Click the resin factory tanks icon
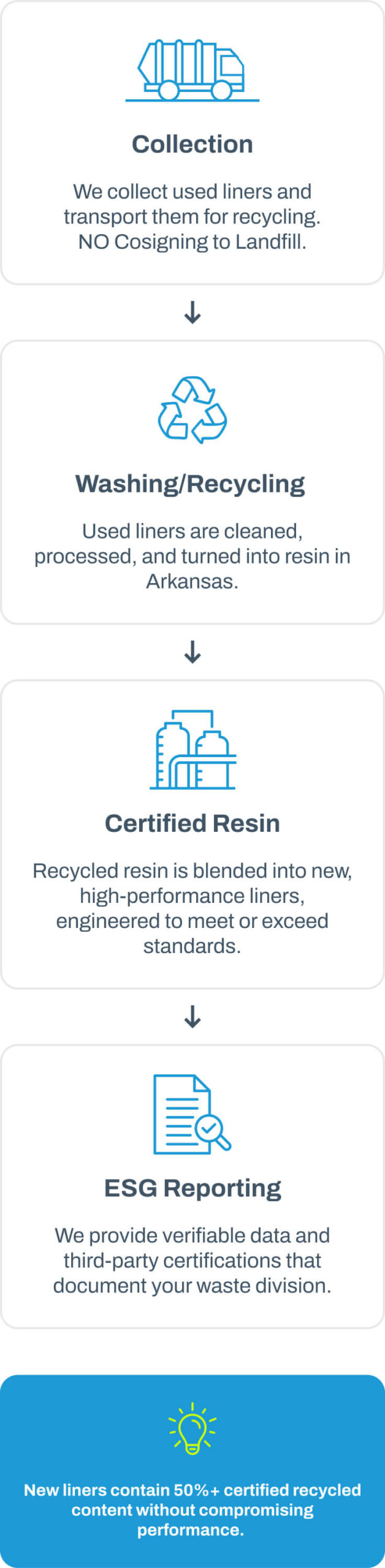 tap(192, 749)
